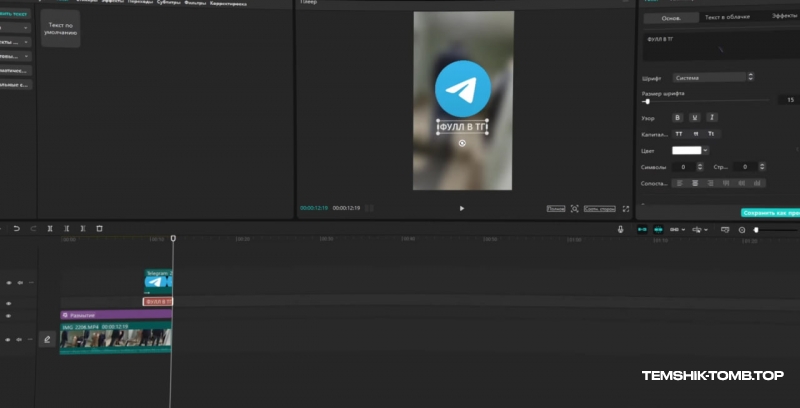Select the ФУЛЛ В ТГ text in preview
Image resolution: width=800 pixels, height=408 pixels.
462,126
